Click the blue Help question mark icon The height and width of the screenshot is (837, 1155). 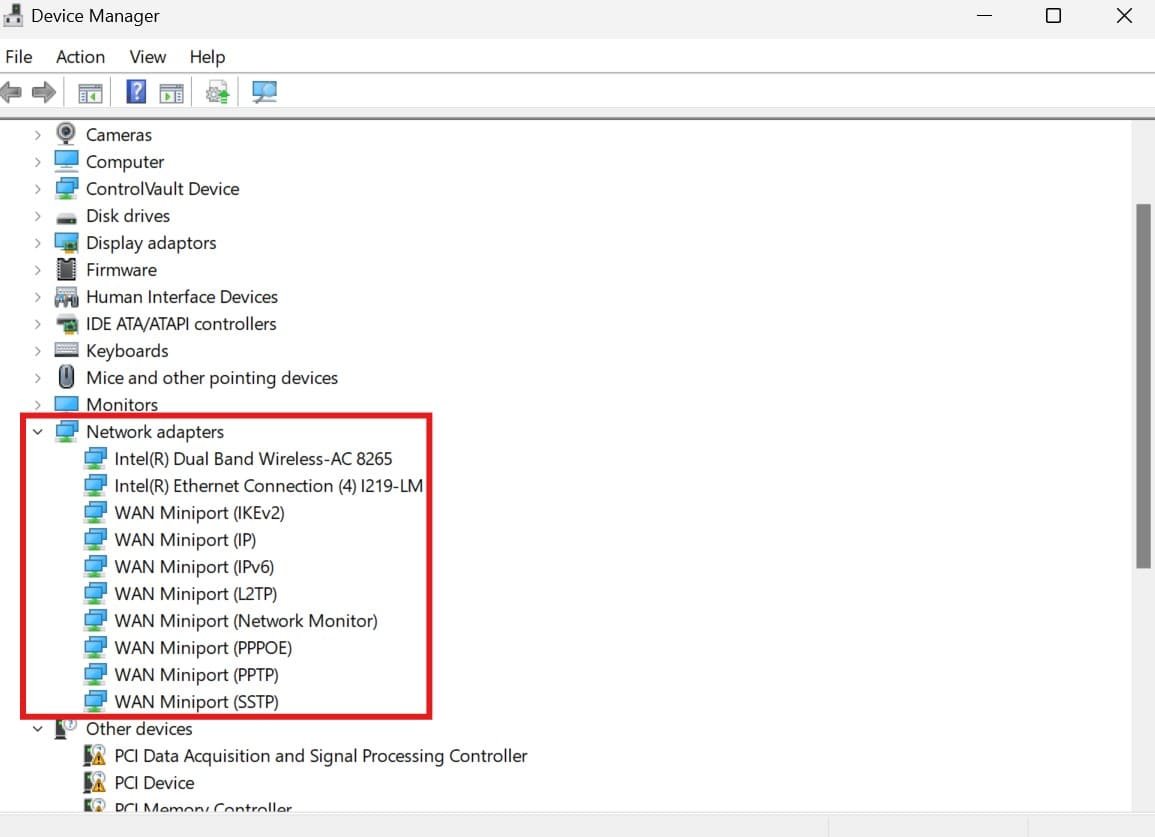pos(137,93)
